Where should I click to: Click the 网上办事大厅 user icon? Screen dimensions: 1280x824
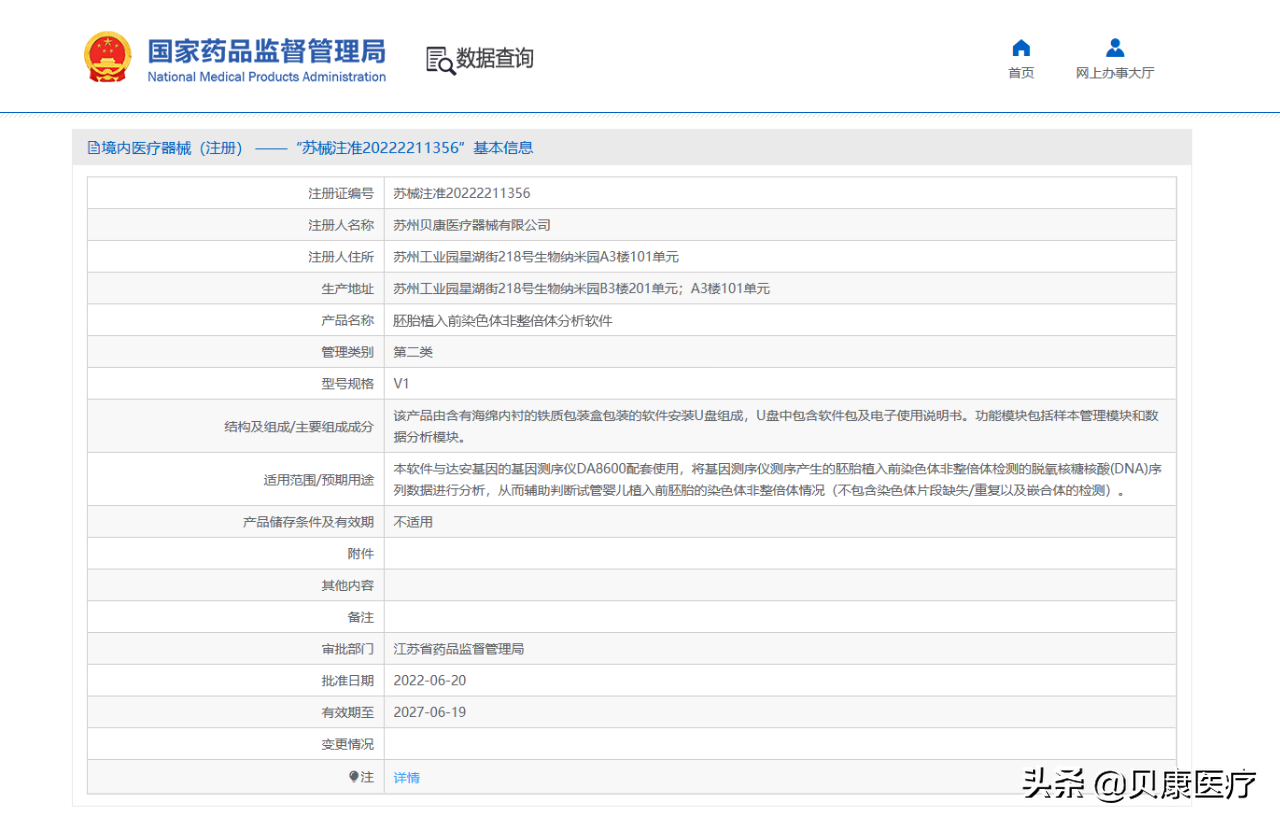[1115, 48]
